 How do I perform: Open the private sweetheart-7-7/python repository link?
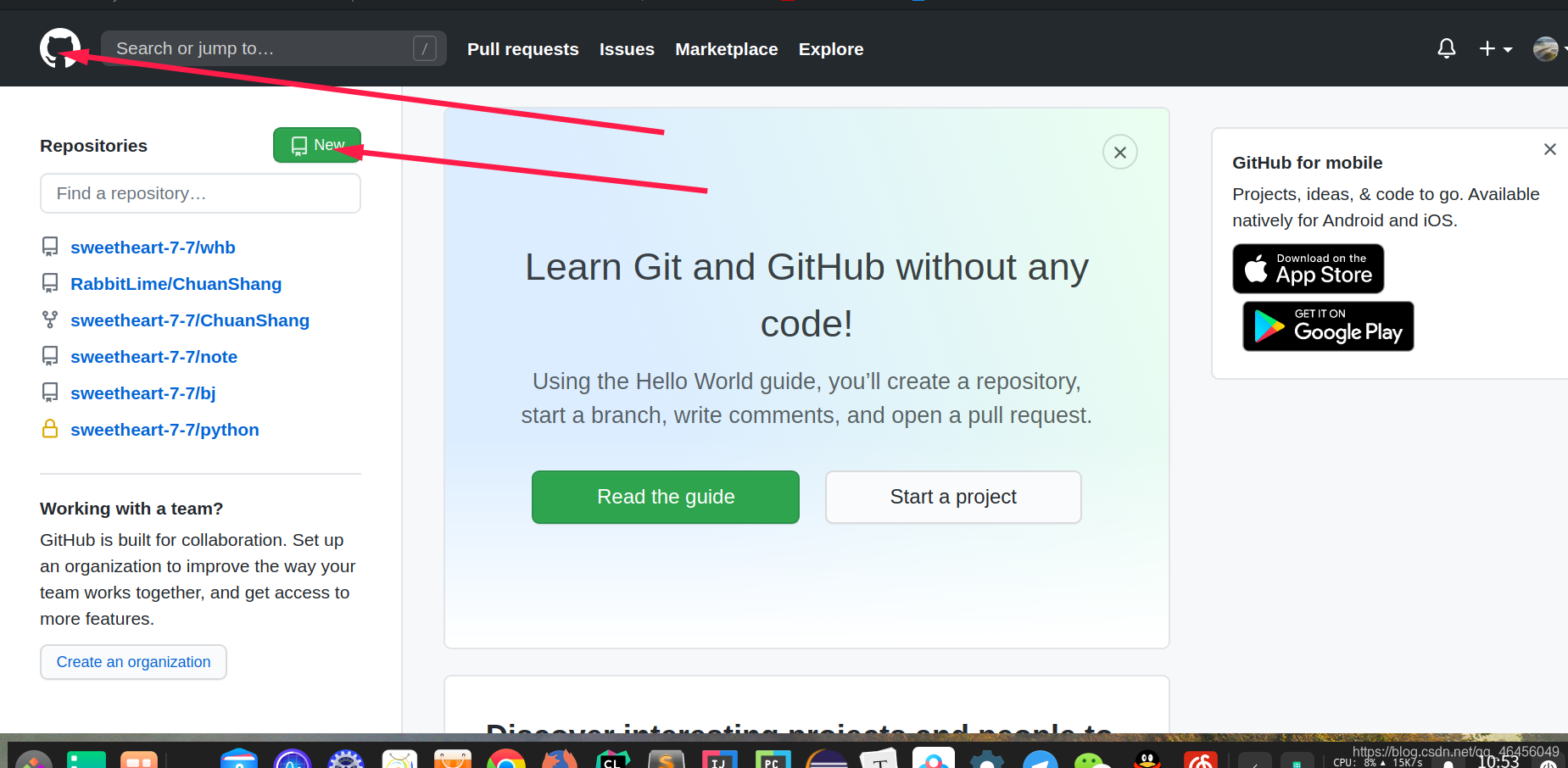tap(165, 430)
